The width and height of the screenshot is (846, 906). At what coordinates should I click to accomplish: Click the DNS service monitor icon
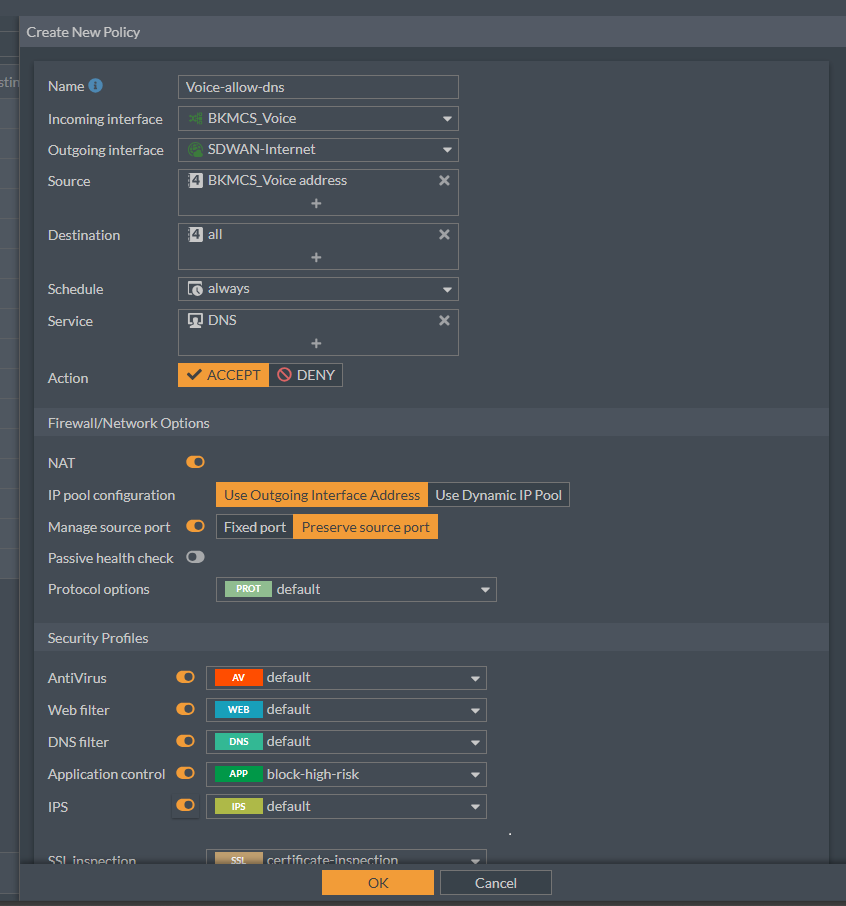tap(195, 320)
